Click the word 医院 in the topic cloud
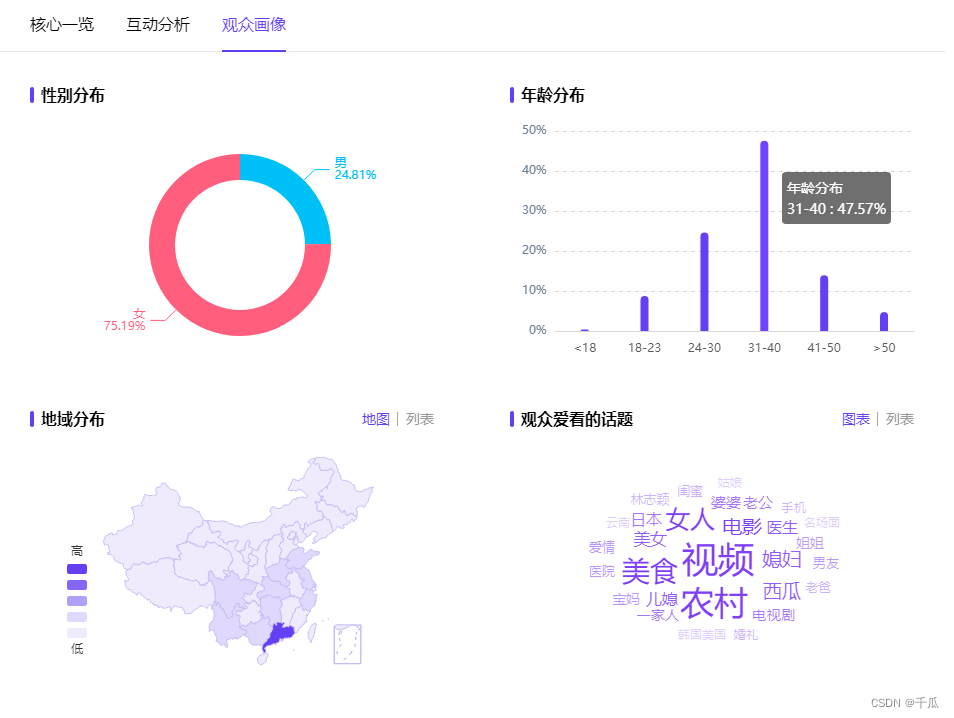Image resolution: width=954 pixels, height=718 pixels. point(602,571)
